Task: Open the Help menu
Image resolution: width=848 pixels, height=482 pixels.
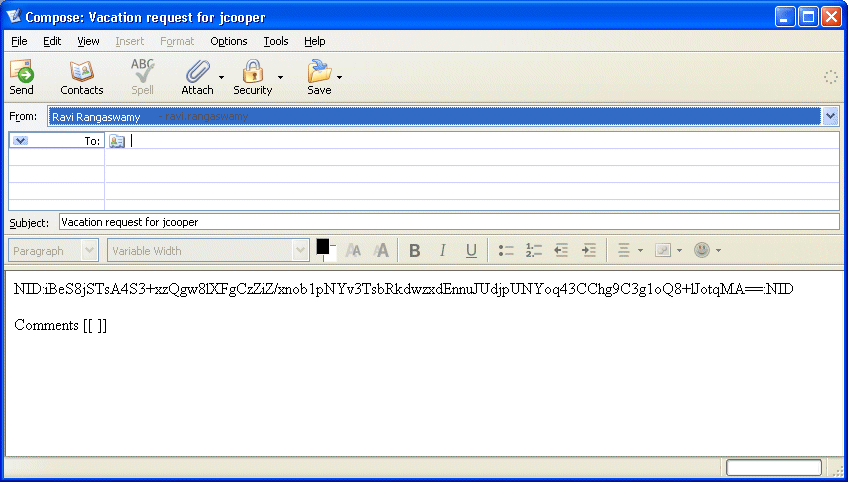Action: click(315, 41)
